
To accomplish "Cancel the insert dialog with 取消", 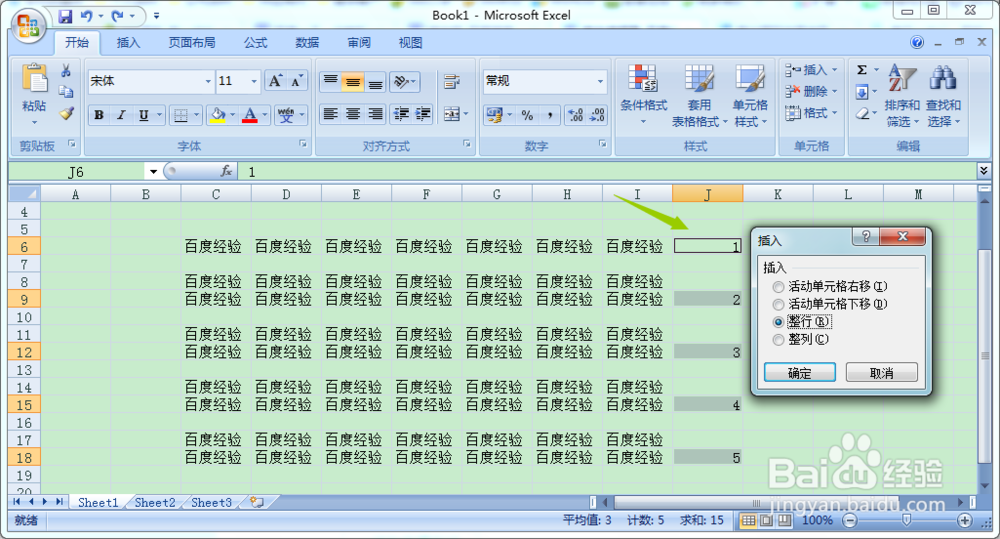I will coord(881,373).
